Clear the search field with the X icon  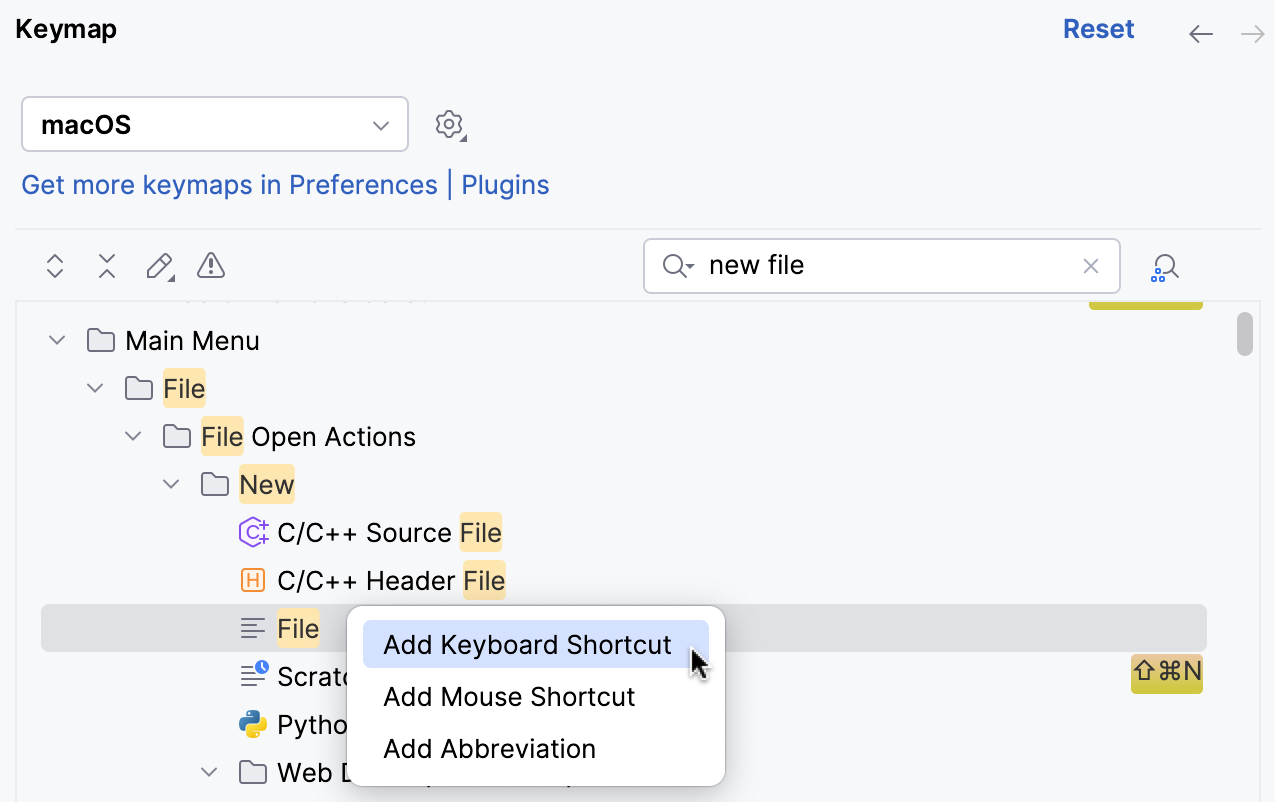(x=1090, y=266)
